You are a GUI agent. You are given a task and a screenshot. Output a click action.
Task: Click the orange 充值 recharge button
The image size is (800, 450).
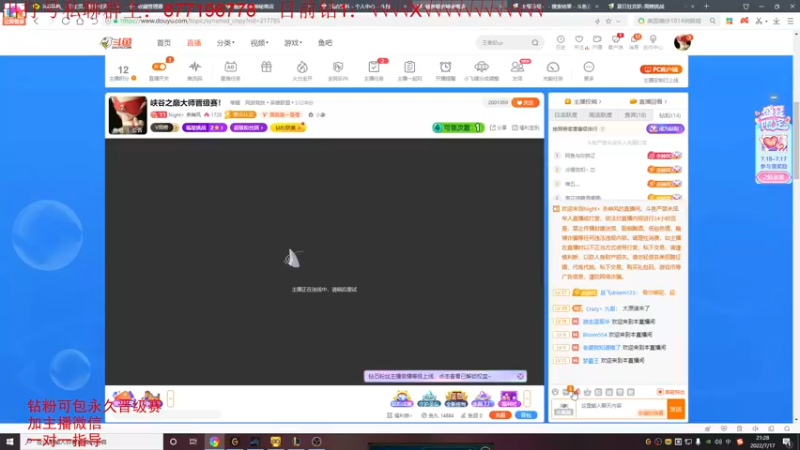[x=500, y=415]
